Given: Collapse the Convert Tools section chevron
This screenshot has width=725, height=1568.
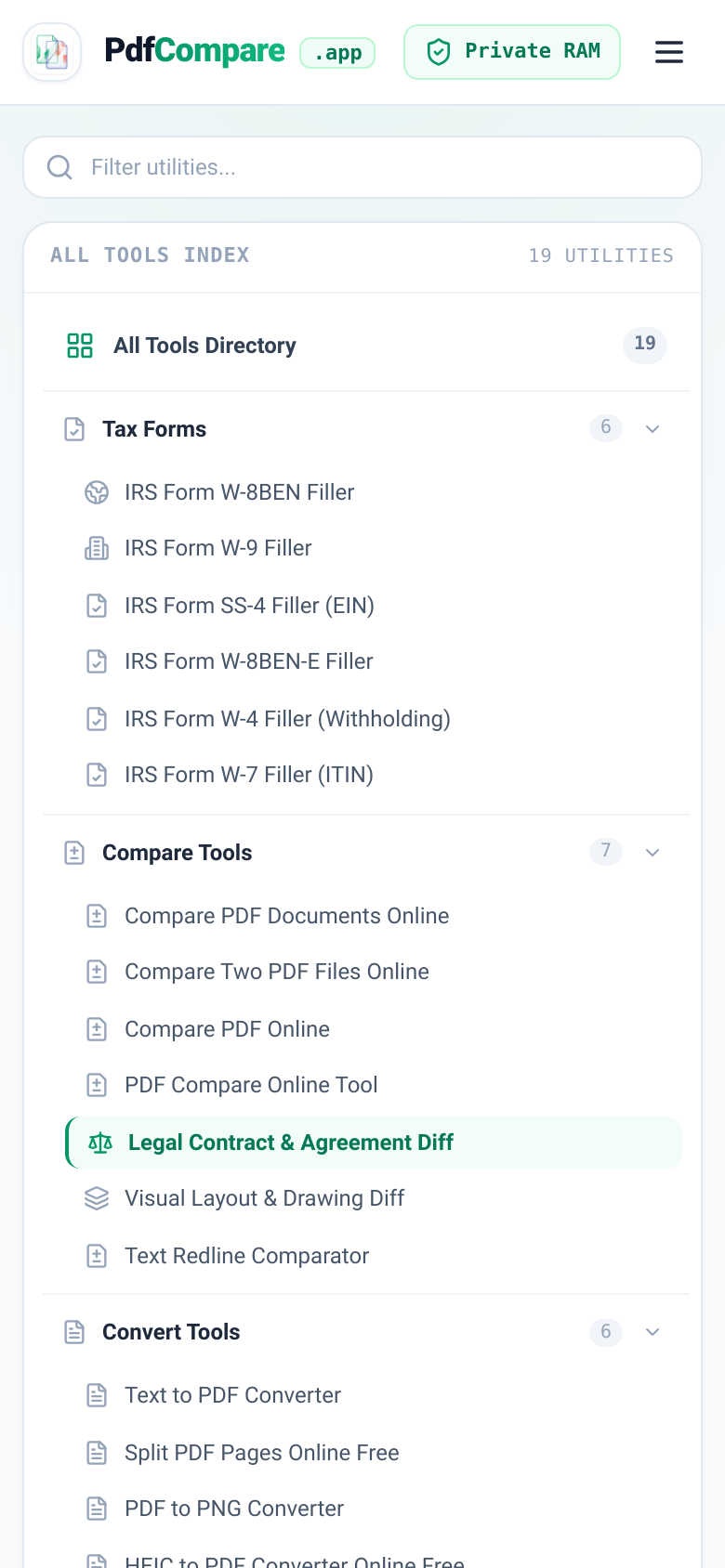Looking at the screenshot, I should pos(652,1332).
